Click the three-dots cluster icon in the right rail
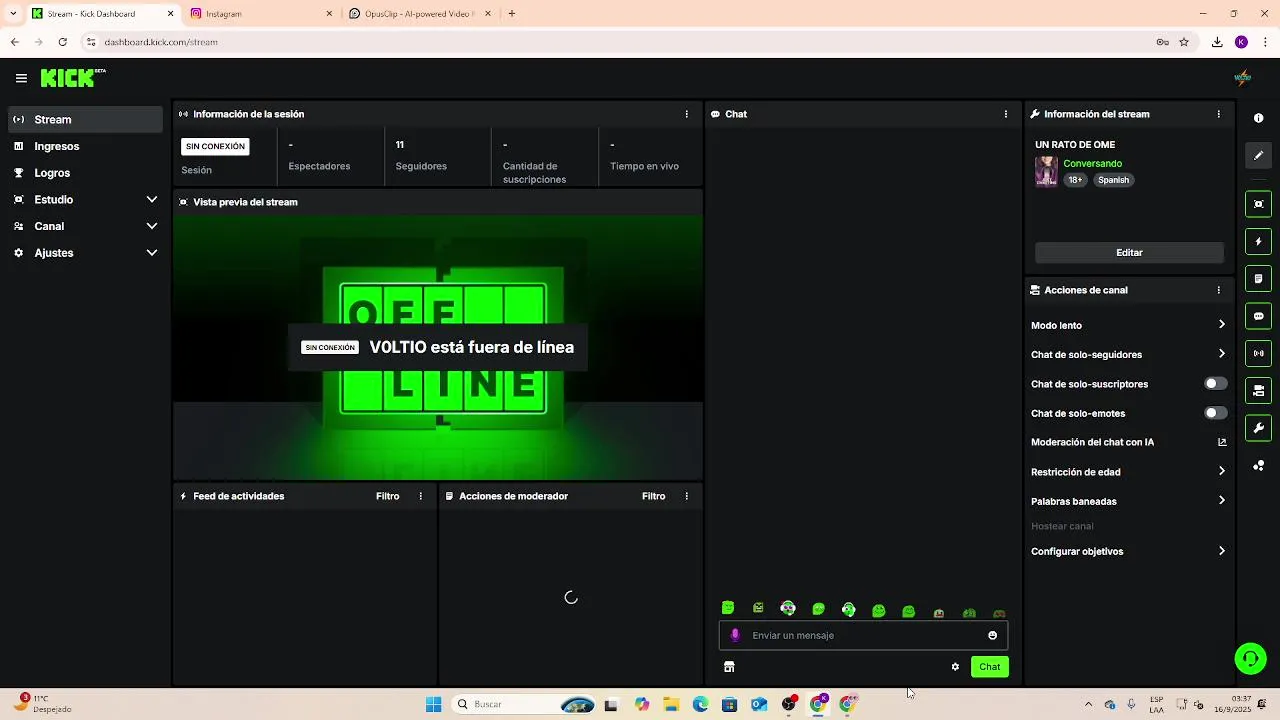 [1258, 466]
